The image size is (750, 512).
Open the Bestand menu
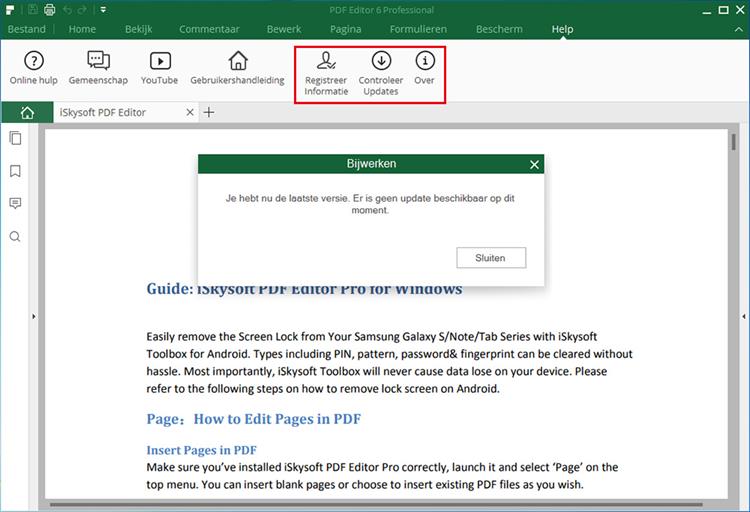(x=27, y=29)
